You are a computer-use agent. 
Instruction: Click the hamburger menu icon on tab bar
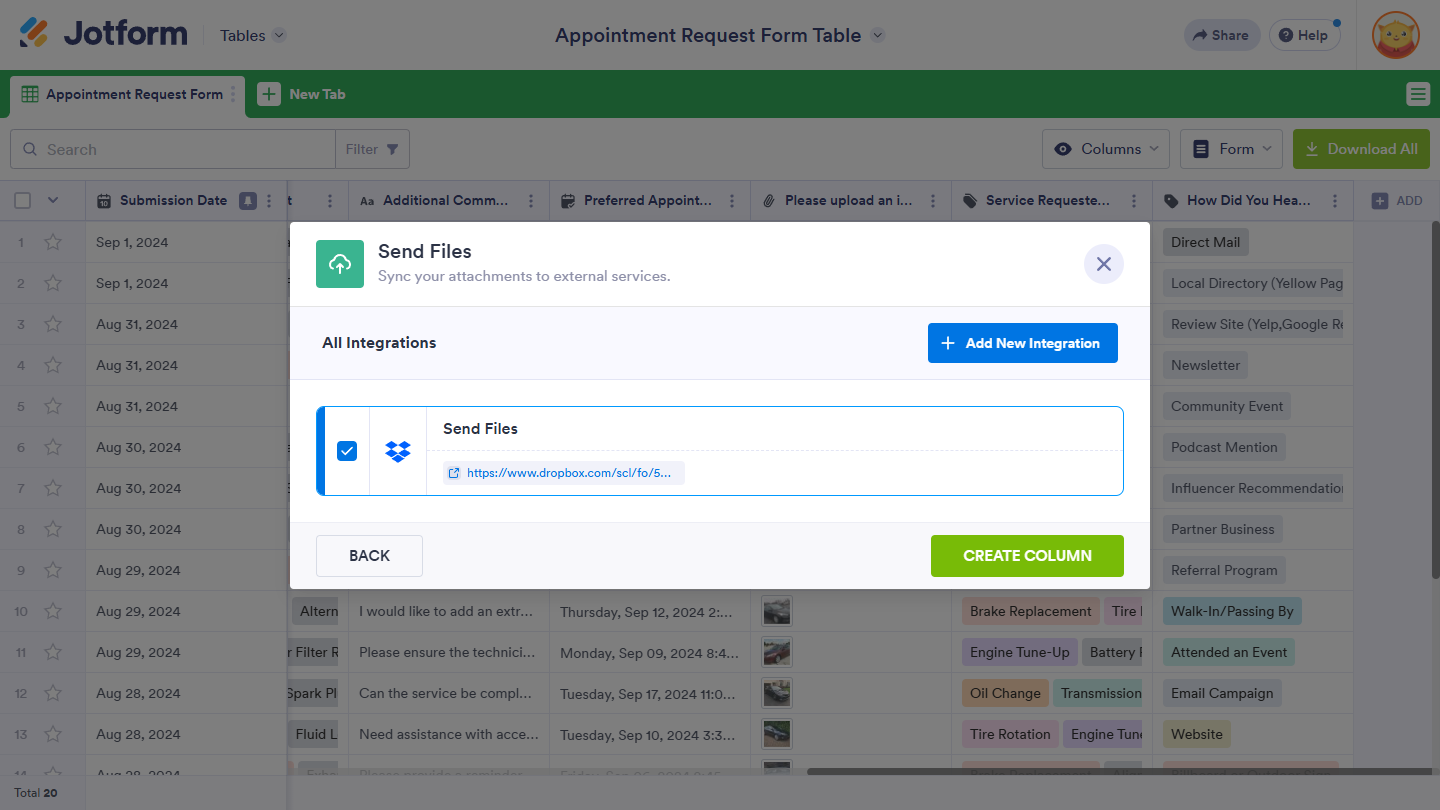(x=1417, y=94)
